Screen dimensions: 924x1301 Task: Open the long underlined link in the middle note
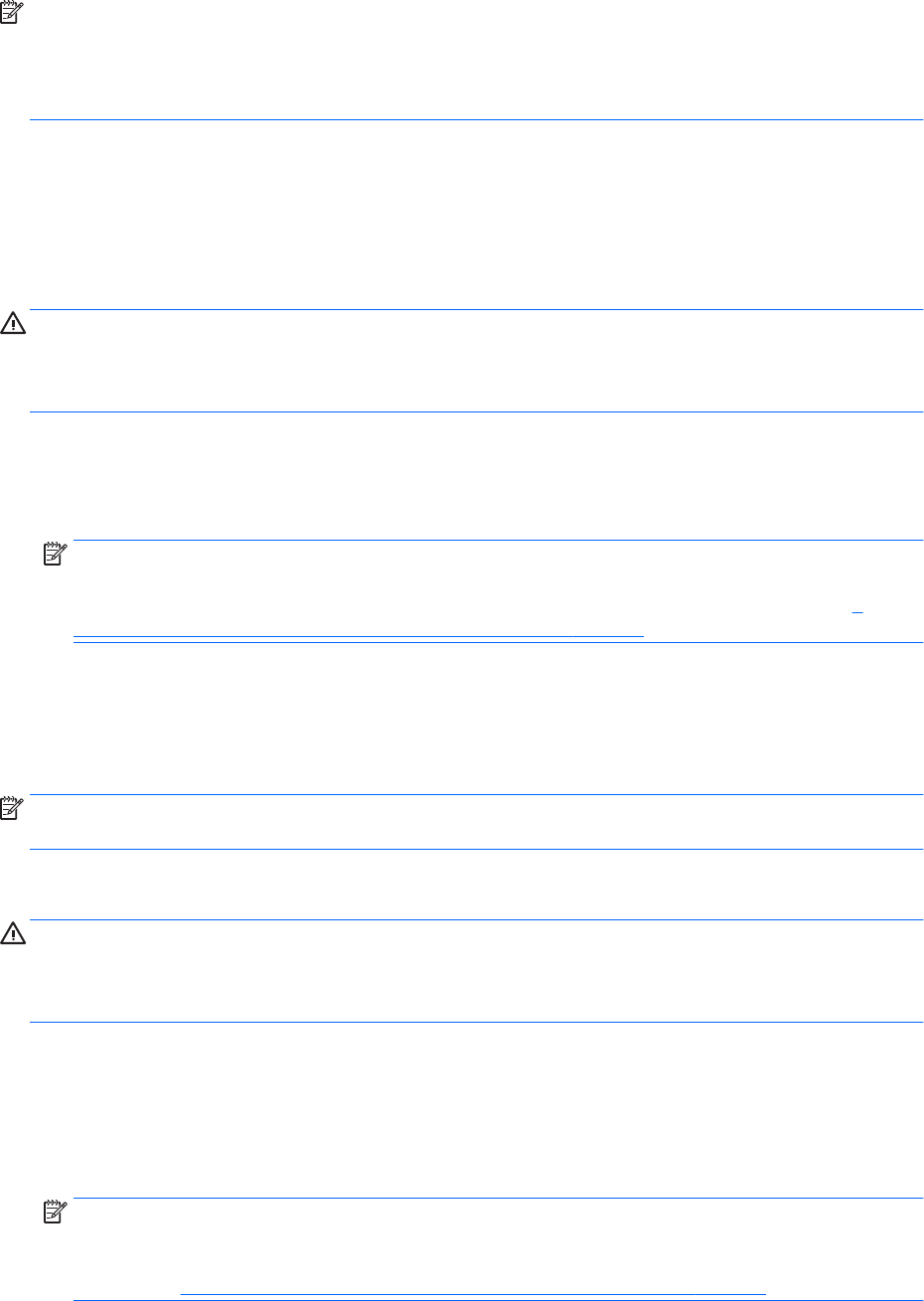[x=359, y=631]
